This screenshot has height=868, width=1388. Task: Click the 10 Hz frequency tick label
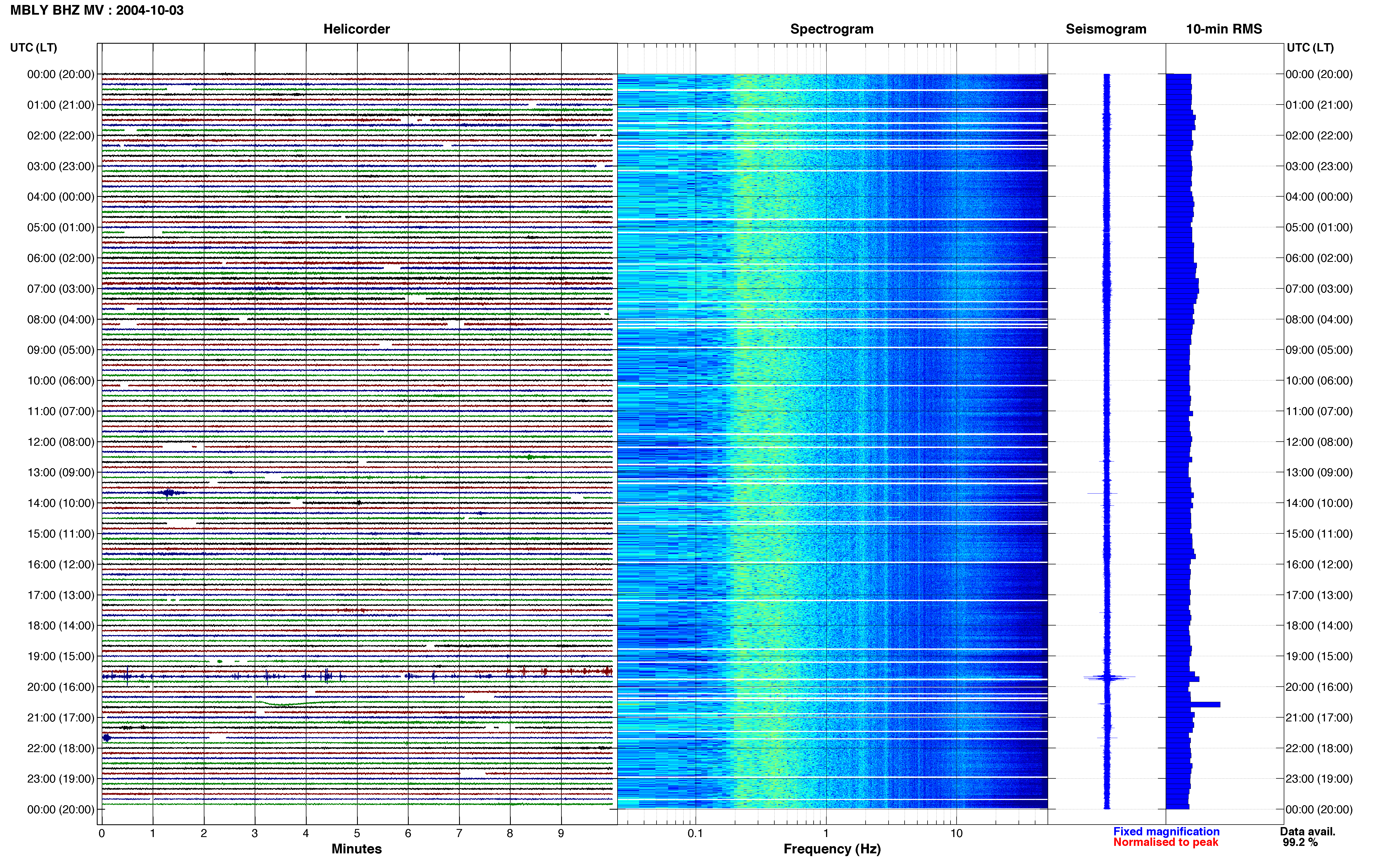956,833
